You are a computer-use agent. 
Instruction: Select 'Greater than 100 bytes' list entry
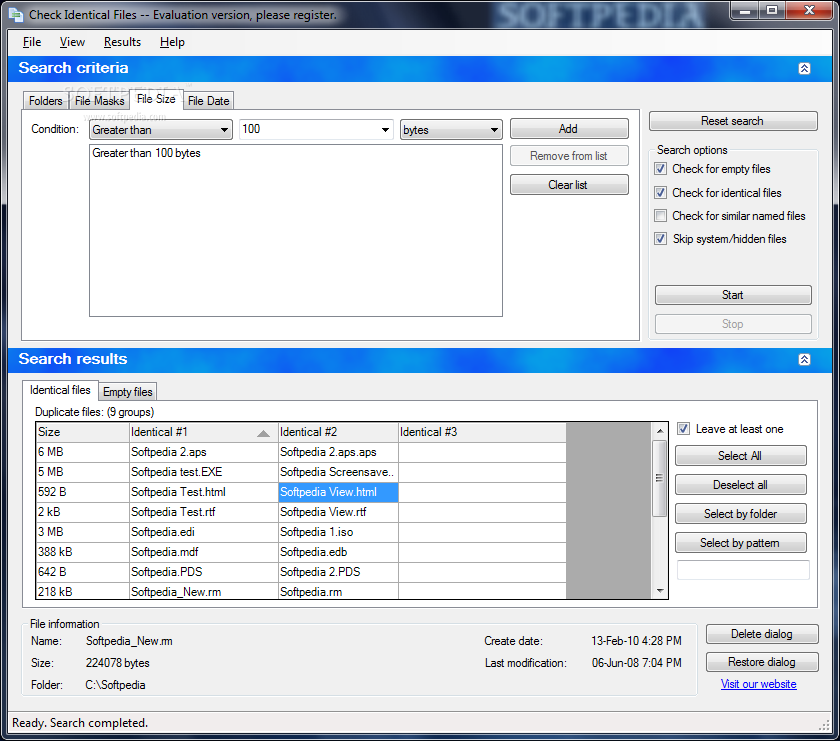coord(146,153)
